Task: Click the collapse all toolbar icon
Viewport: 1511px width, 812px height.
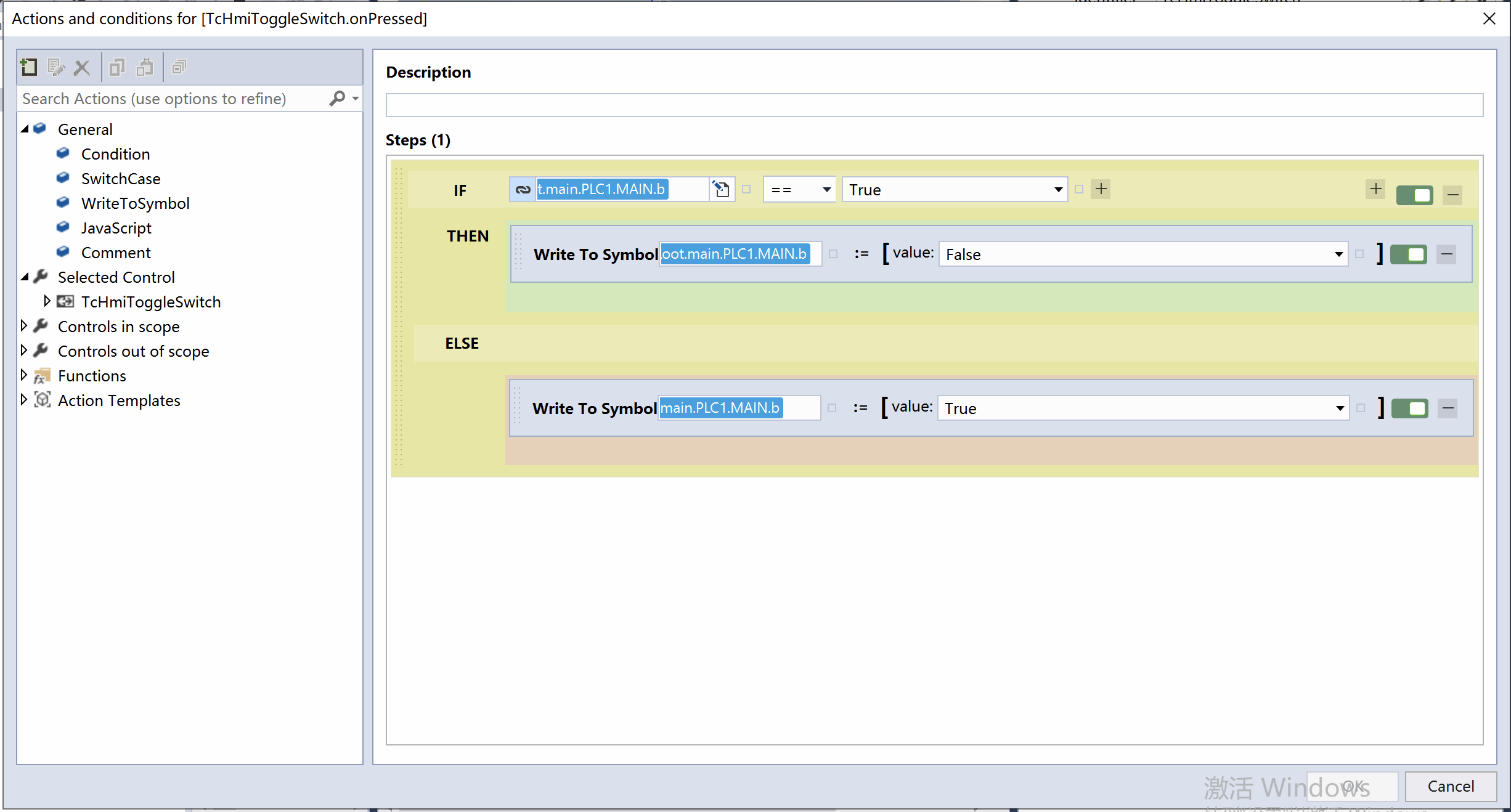Action: coord(179,67)
